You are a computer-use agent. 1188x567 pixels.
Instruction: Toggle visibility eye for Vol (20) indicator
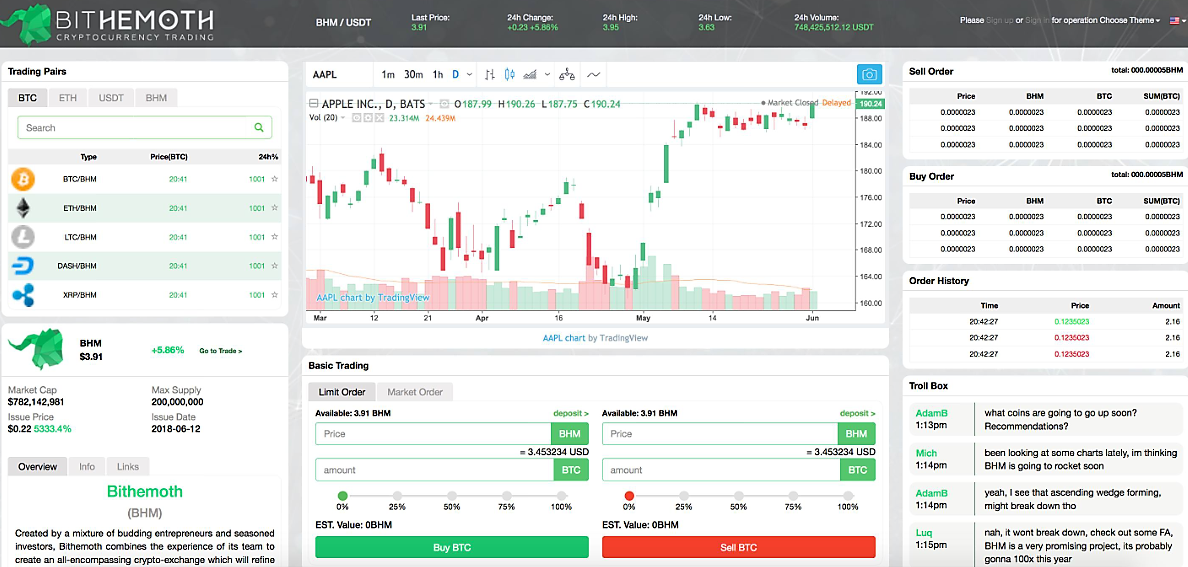click(356, 118)
